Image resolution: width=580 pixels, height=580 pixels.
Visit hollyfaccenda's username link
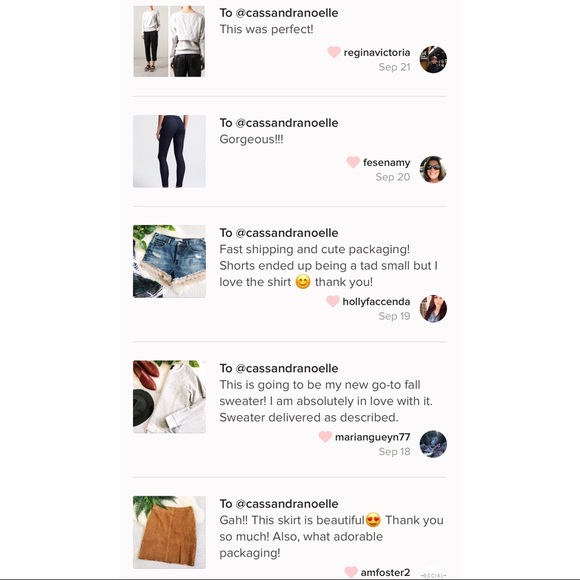[x=376, y=301]
